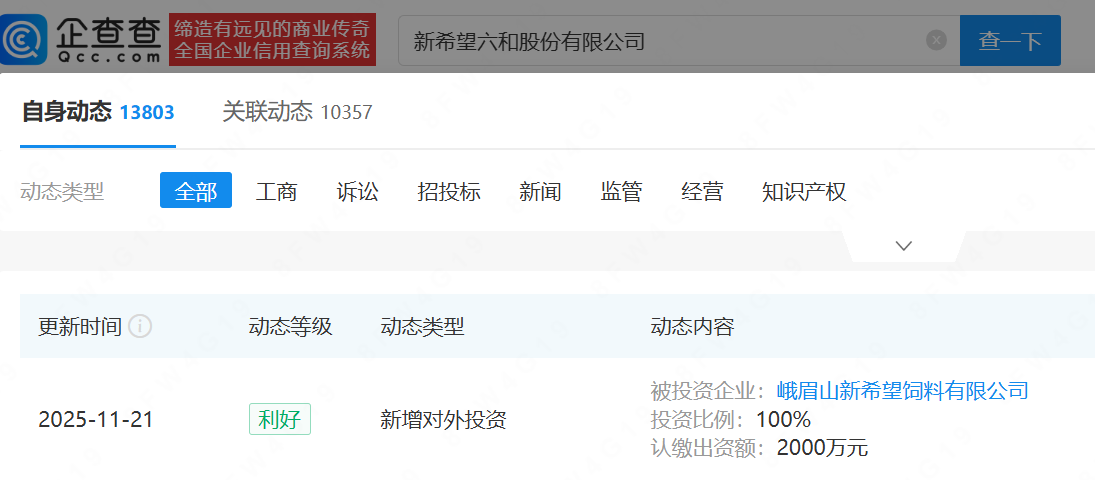Expand more filters with the chevron arrow
The height and width of the screenshot is (480, 1095).
904,246
